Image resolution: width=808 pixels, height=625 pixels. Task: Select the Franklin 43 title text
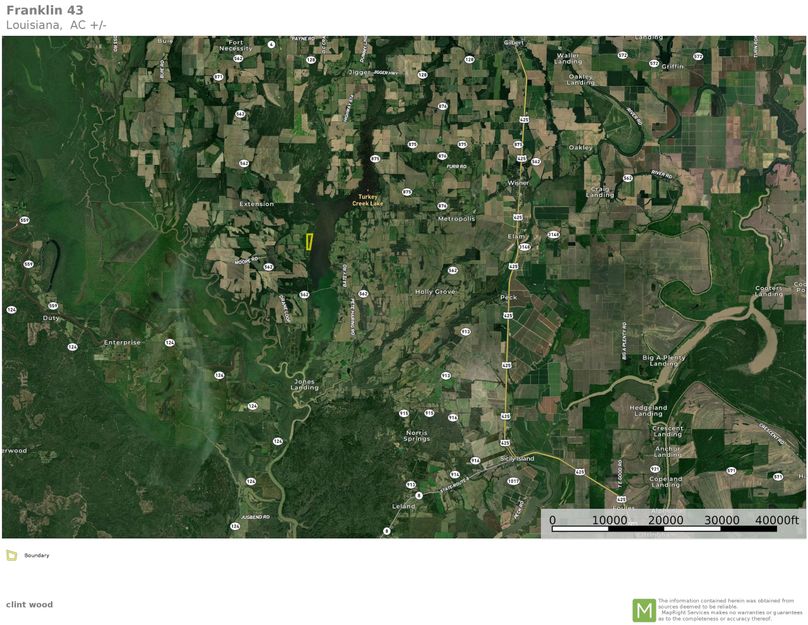44,10
